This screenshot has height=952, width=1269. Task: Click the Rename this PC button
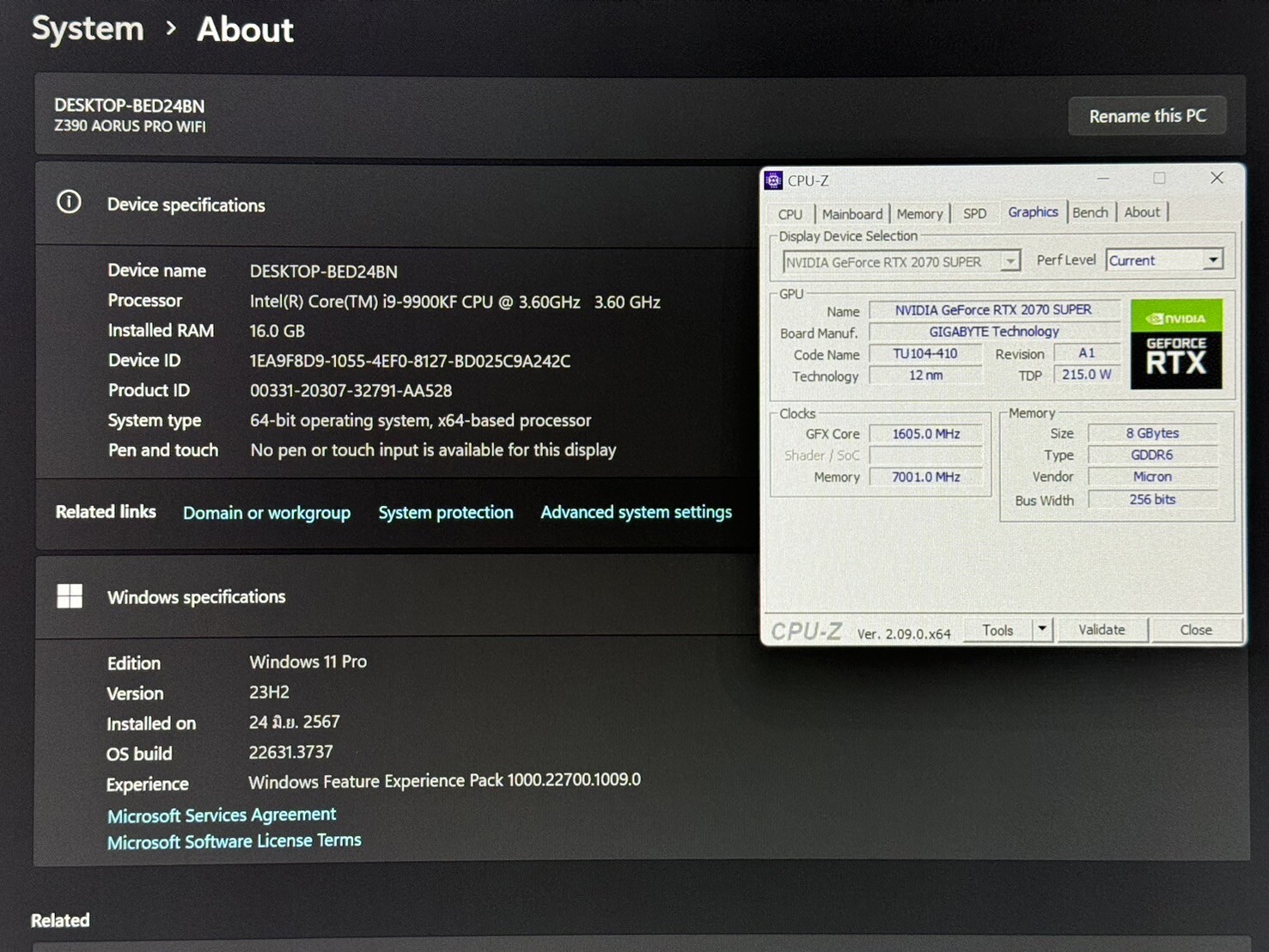pos(1147,115)
